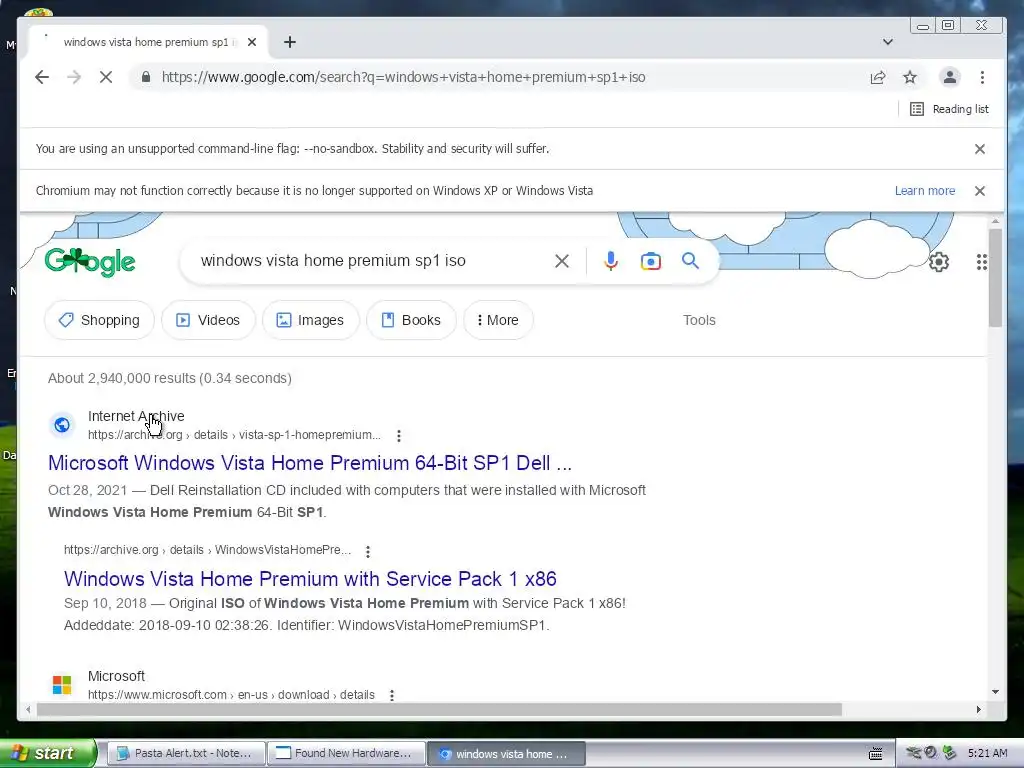The height and width of the screenshot is (768, 1024).
Task: Open a new tab with plus button
Action: [x=290, y=42]
